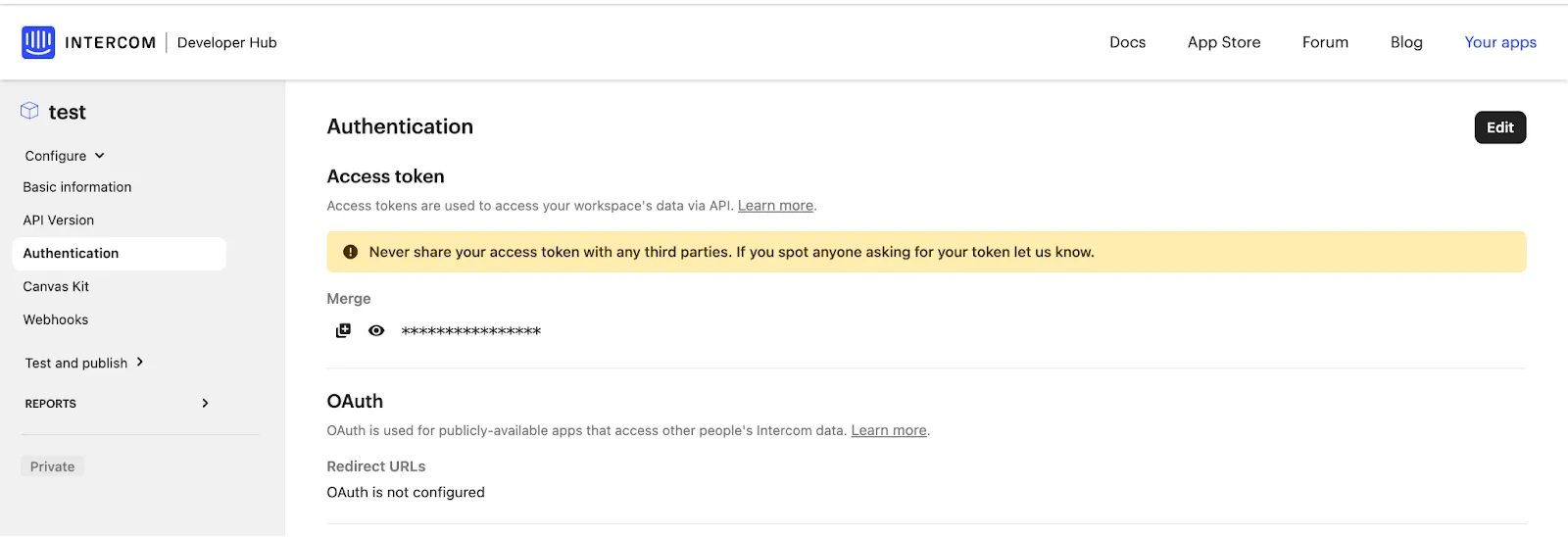Click the masked token asterisks
1568x537 pixels.
pos(471,331)
